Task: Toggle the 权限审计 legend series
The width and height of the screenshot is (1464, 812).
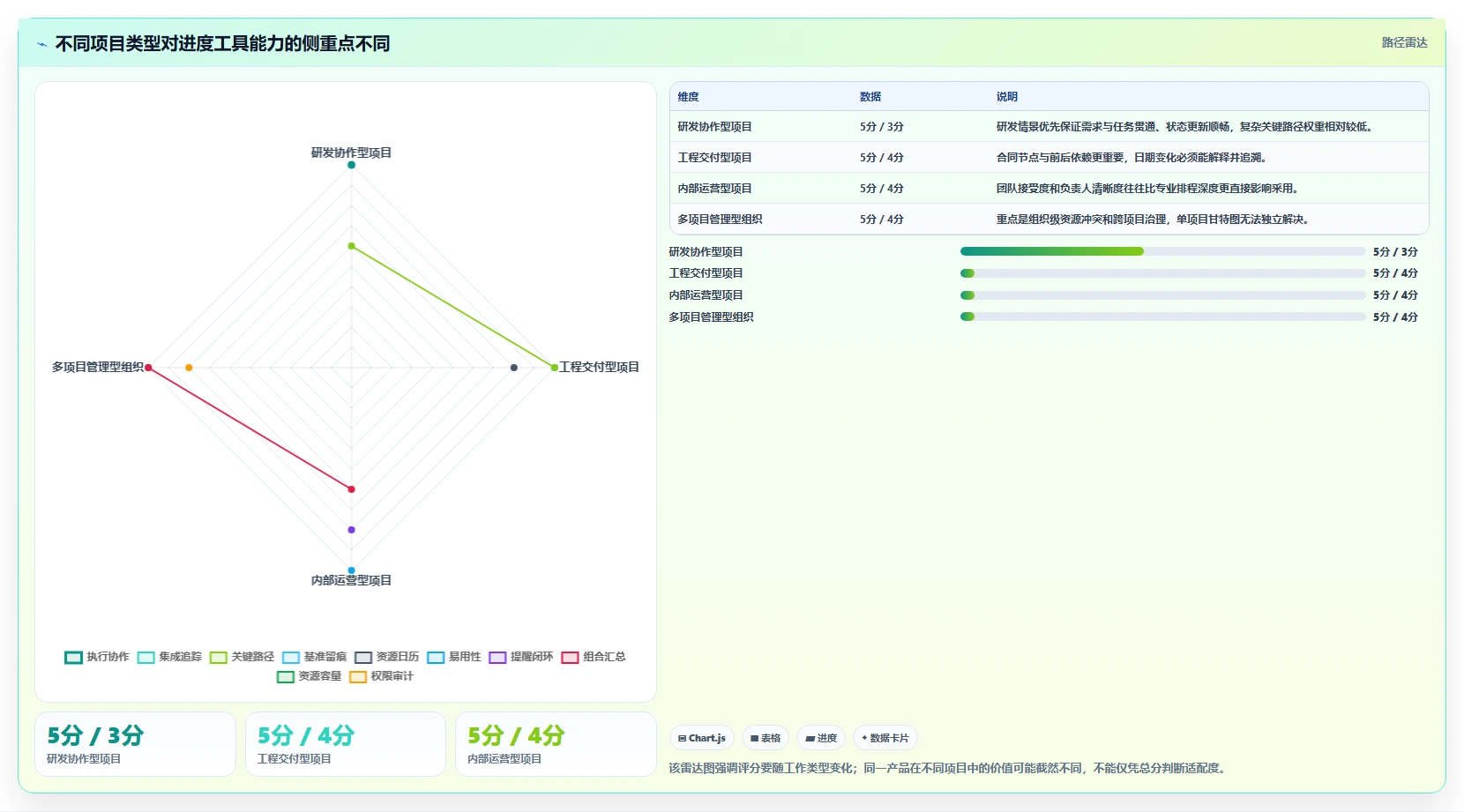Action: click(381, 676)
